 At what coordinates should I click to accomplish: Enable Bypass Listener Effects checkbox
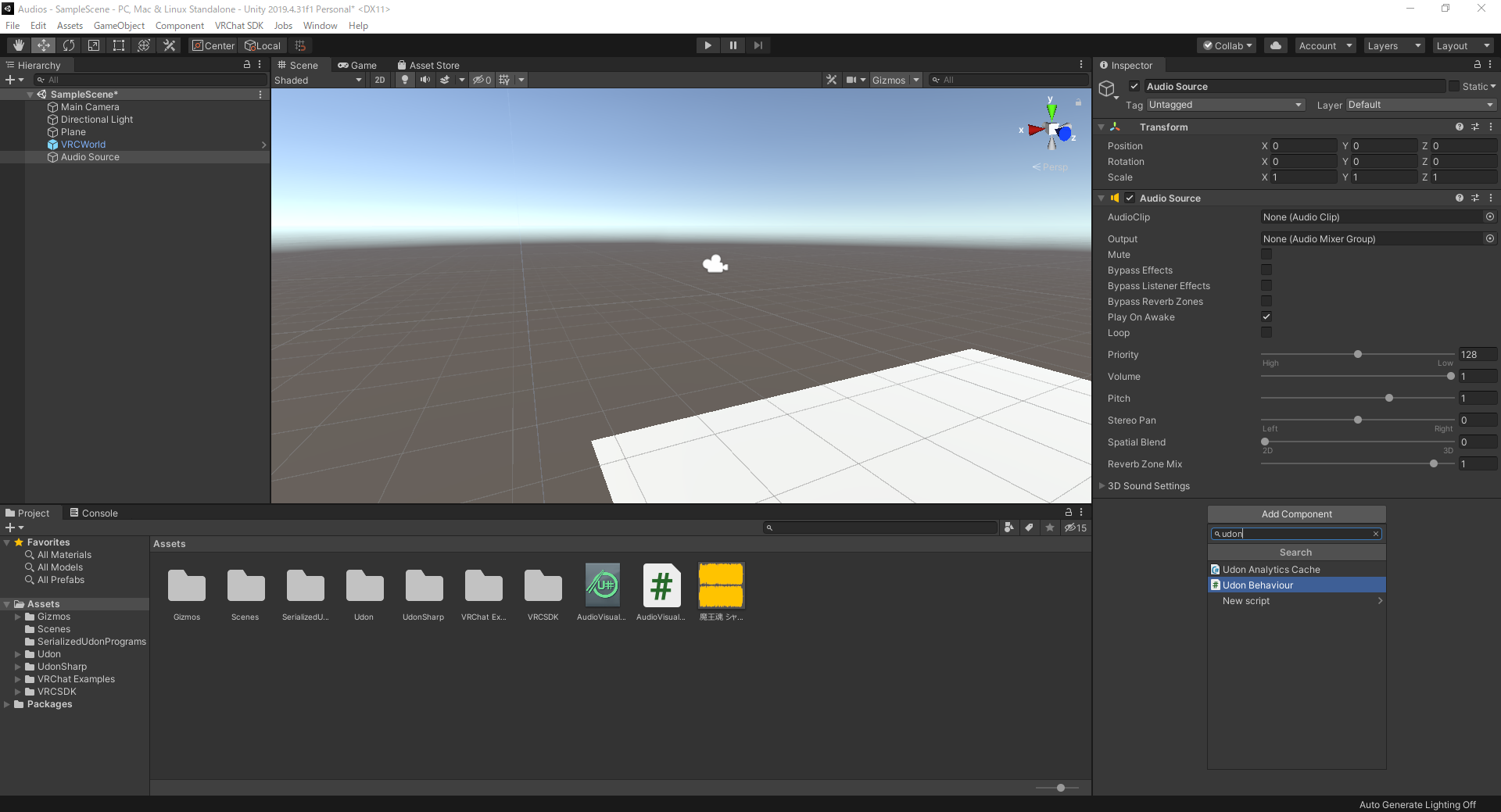pos(1266,286)
